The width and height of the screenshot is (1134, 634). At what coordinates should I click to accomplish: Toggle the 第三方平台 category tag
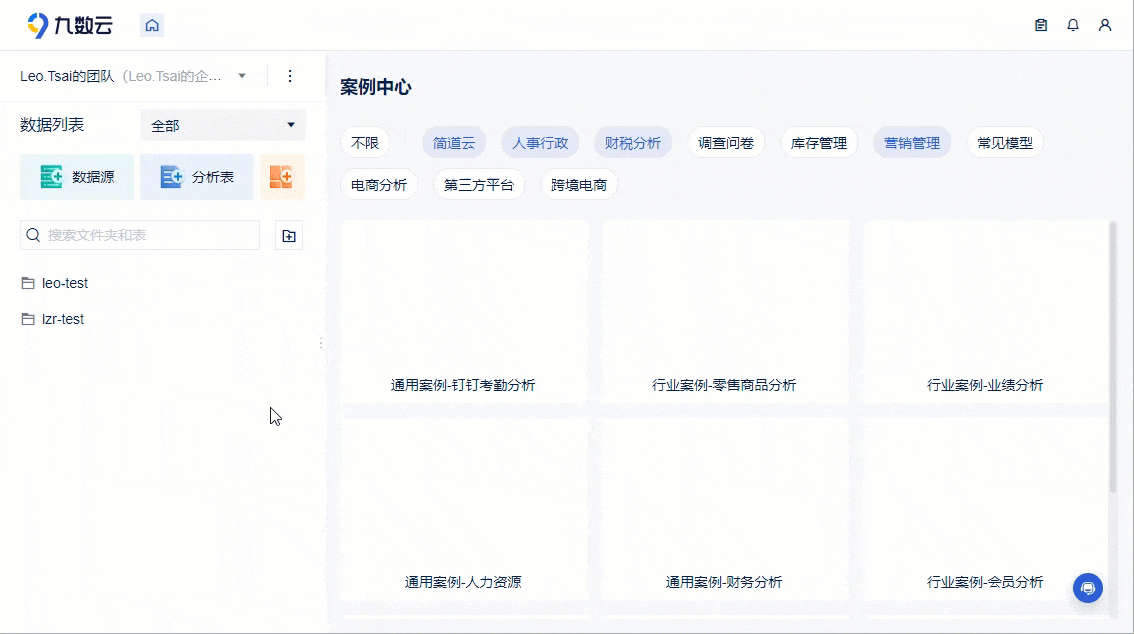[x=479, y=185]
